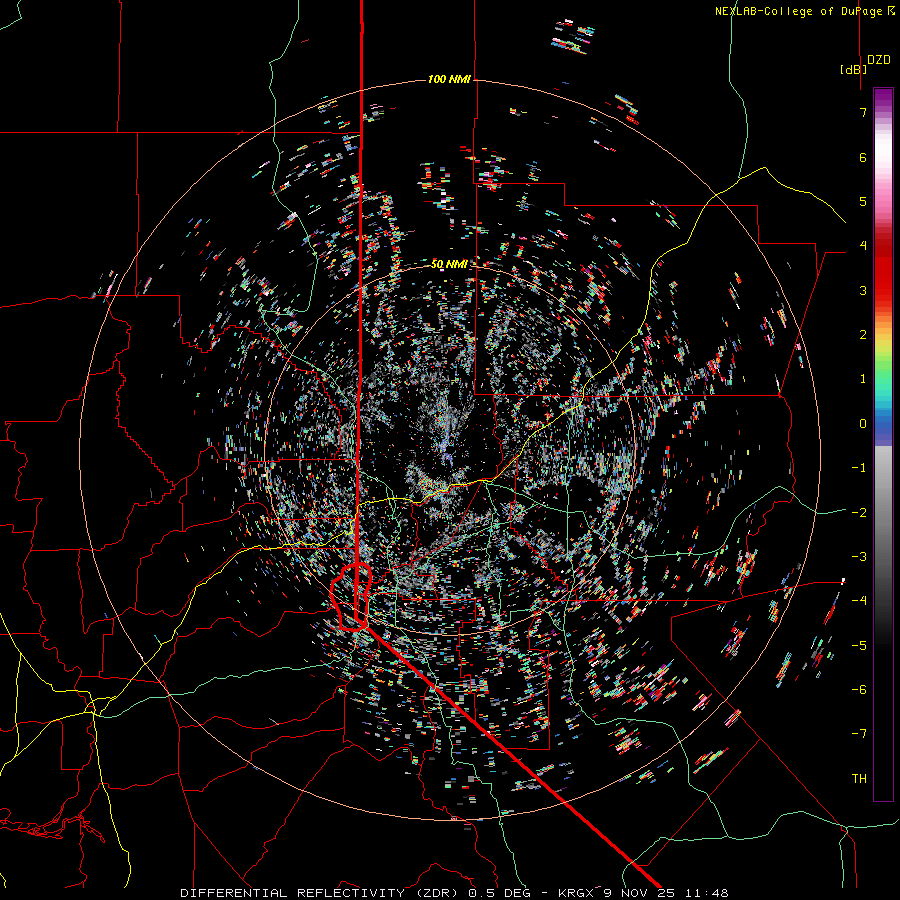Click the 4 value on the color scale
Image resolution: width=900 pixels, height=900 pixels.
[863, 246]
